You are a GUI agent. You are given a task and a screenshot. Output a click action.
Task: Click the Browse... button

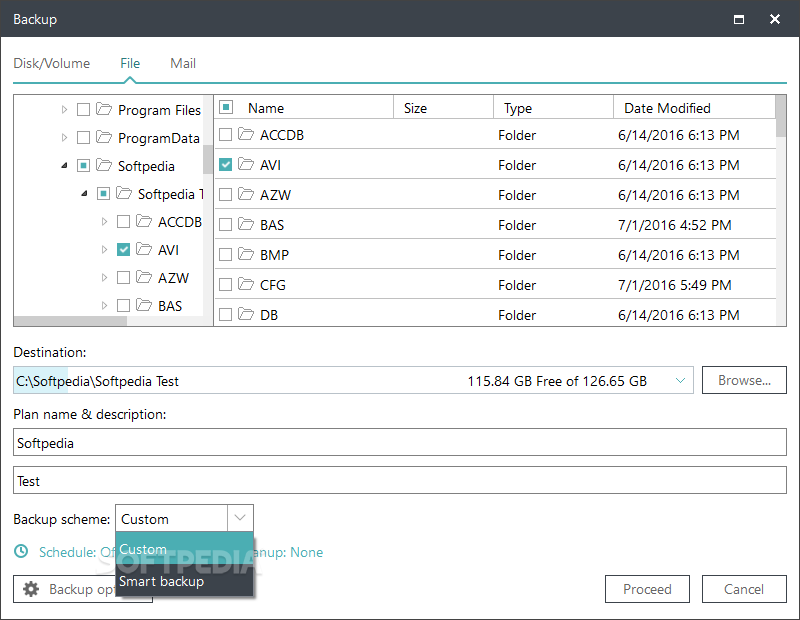coord(744,380)
